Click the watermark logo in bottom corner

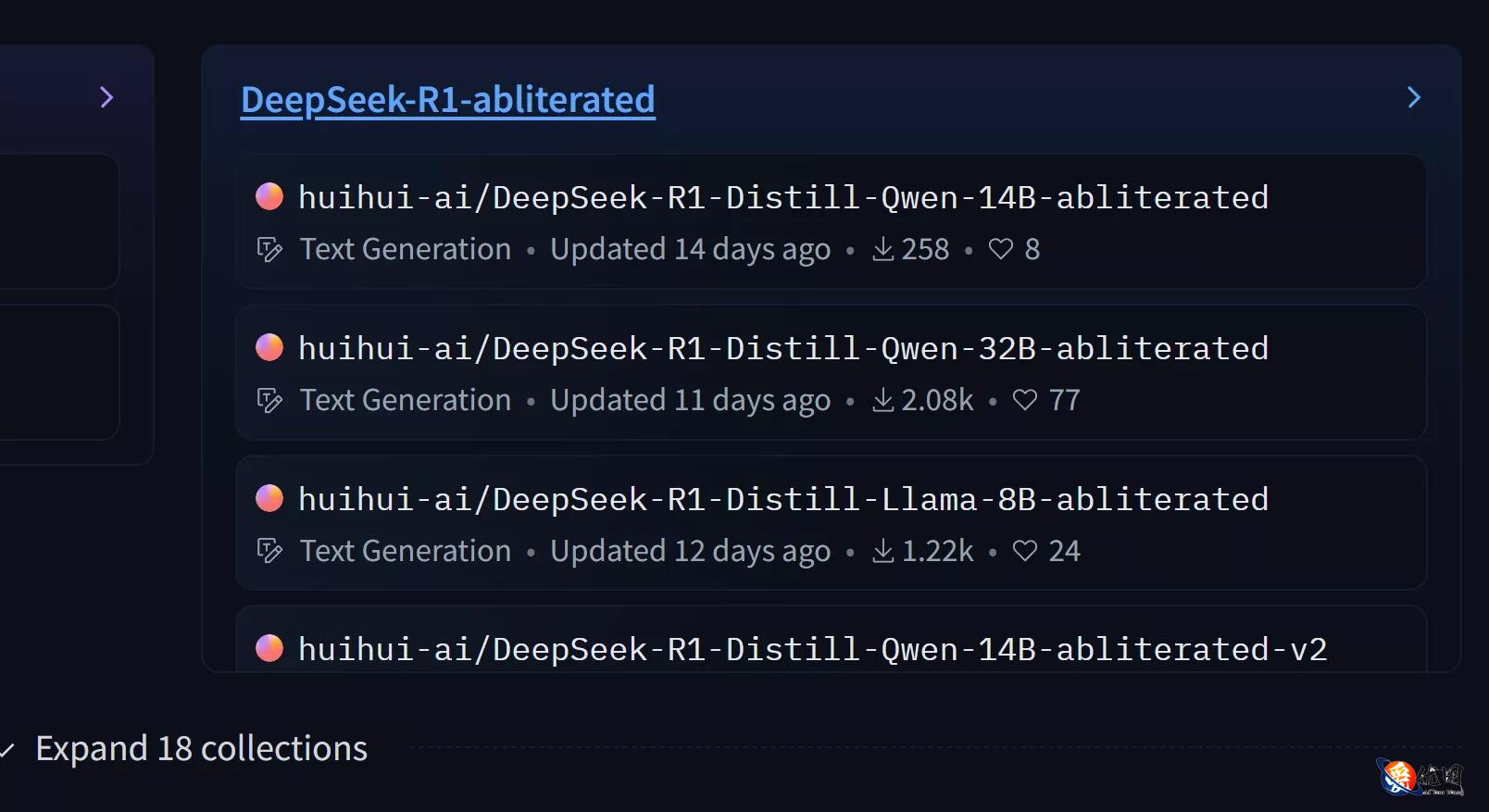point(1420,777)
